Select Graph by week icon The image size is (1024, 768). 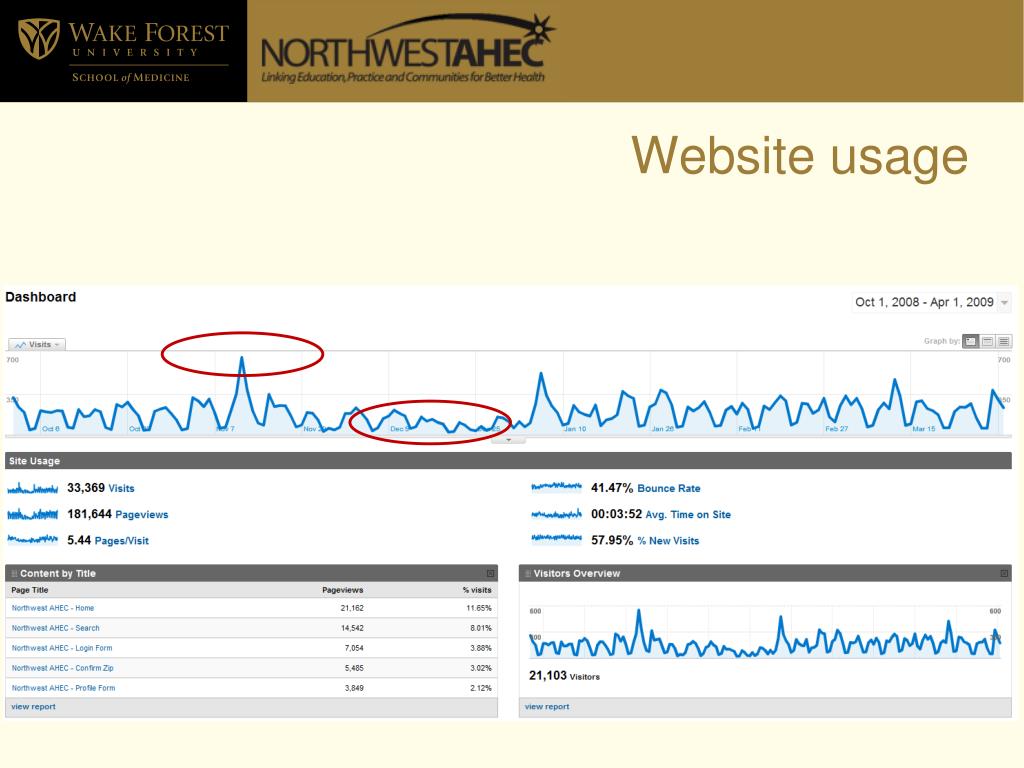pyautogui.click(x=987, y=341)
